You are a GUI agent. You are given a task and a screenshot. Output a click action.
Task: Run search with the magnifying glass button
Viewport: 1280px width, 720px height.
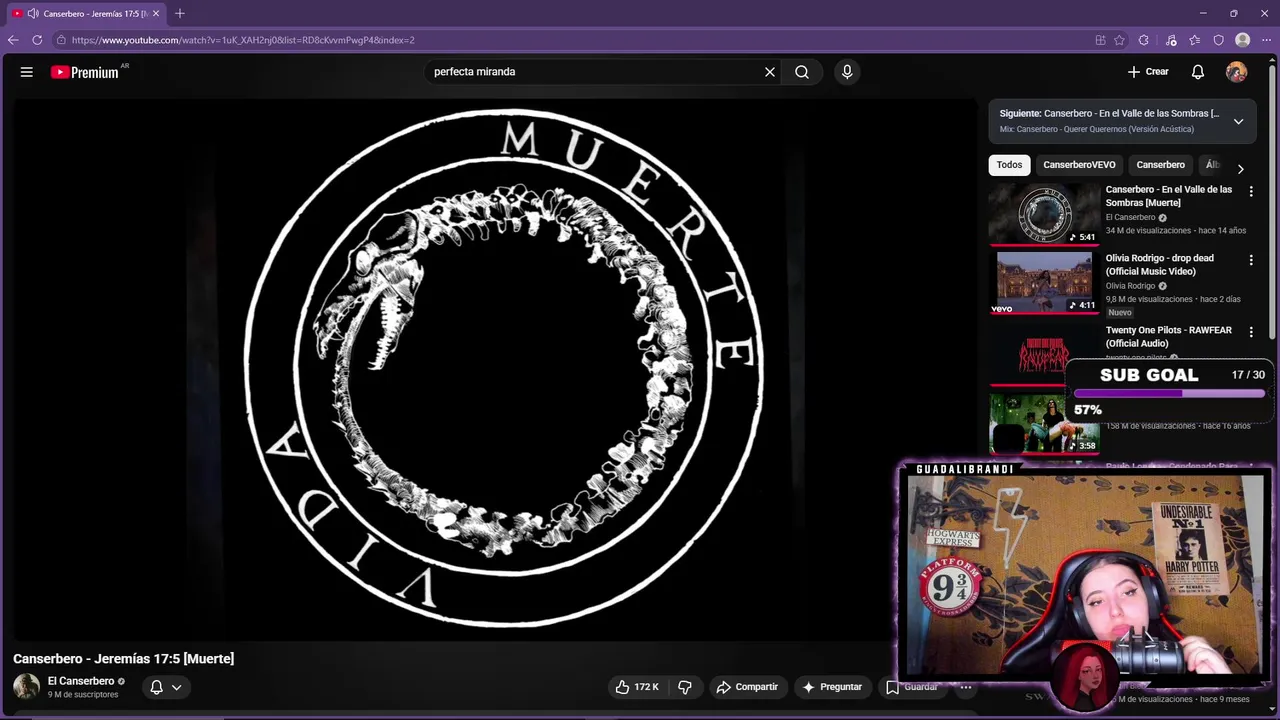click(802, 72)
